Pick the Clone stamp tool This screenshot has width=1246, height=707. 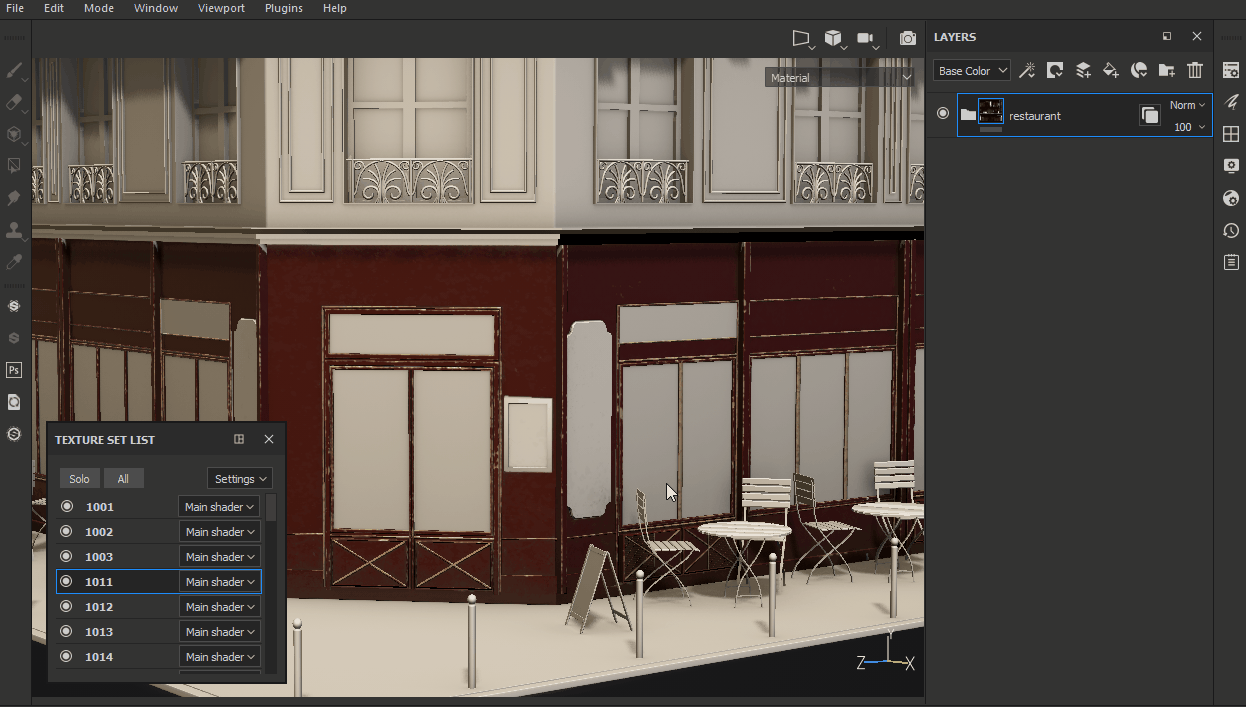coord(14,230)
